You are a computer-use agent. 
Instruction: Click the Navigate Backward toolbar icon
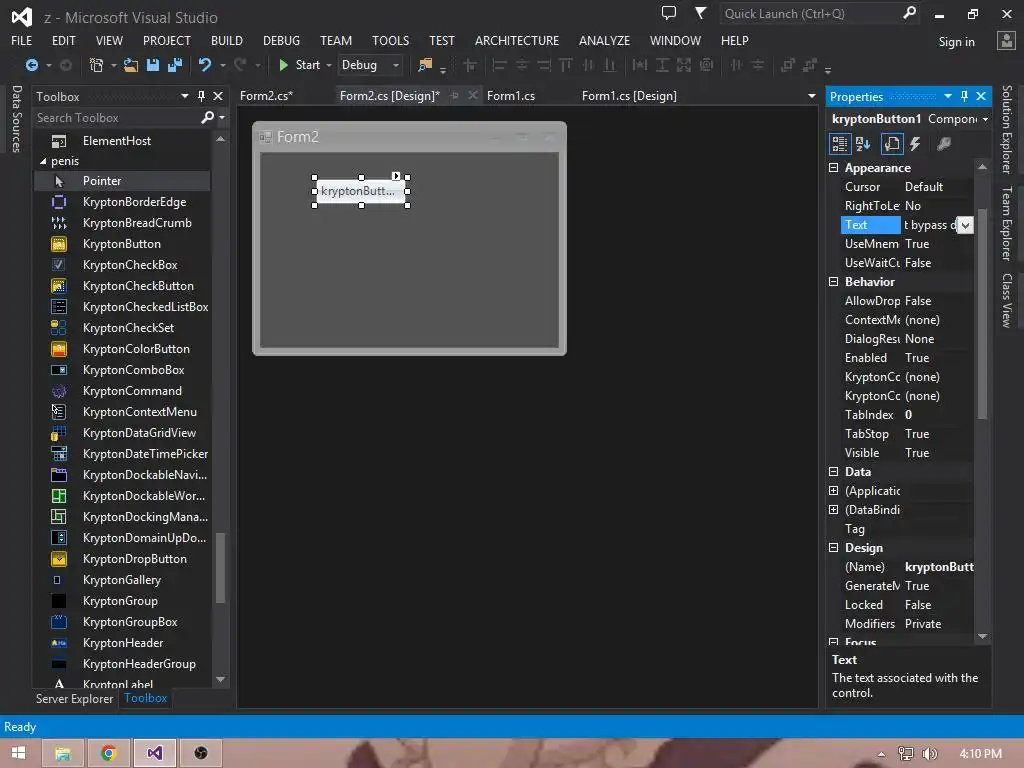[x=31, y=65]
